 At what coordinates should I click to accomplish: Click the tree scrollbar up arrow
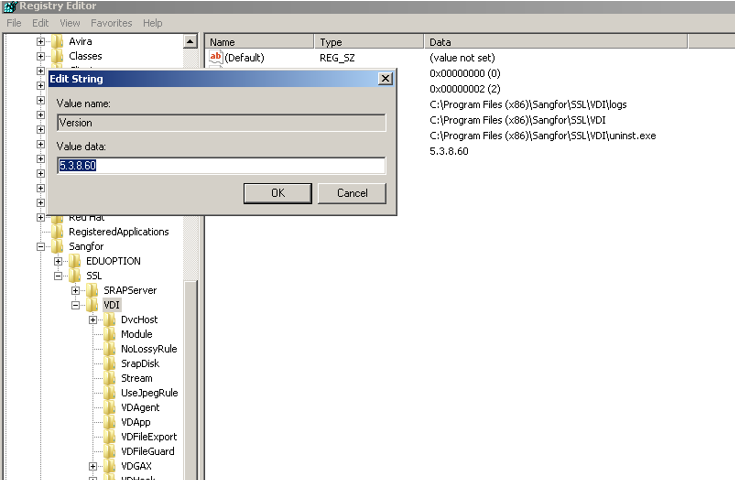pyautogui.click(x=190, y=41)
